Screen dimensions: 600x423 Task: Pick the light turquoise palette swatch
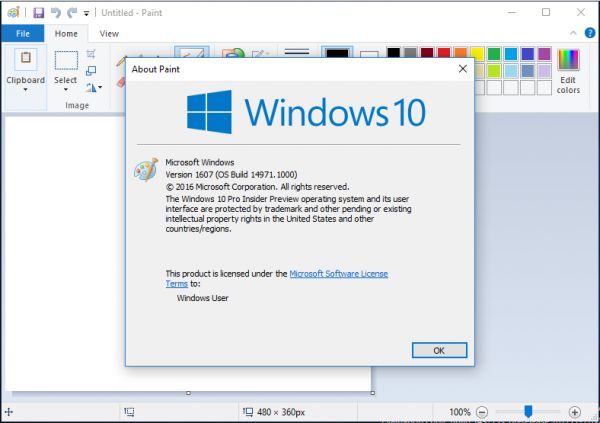[x=511, y=70]
